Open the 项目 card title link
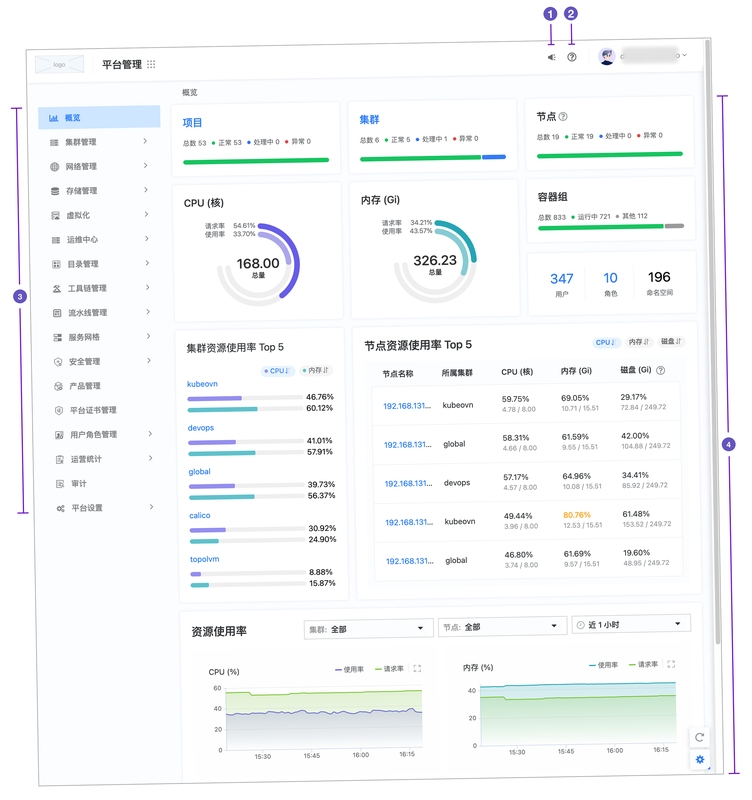This screenshot has height=800, width=752. pos(192,122)
